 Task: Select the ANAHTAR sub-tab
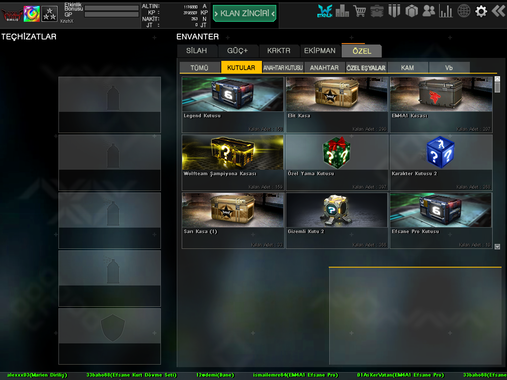coord(324,68)
